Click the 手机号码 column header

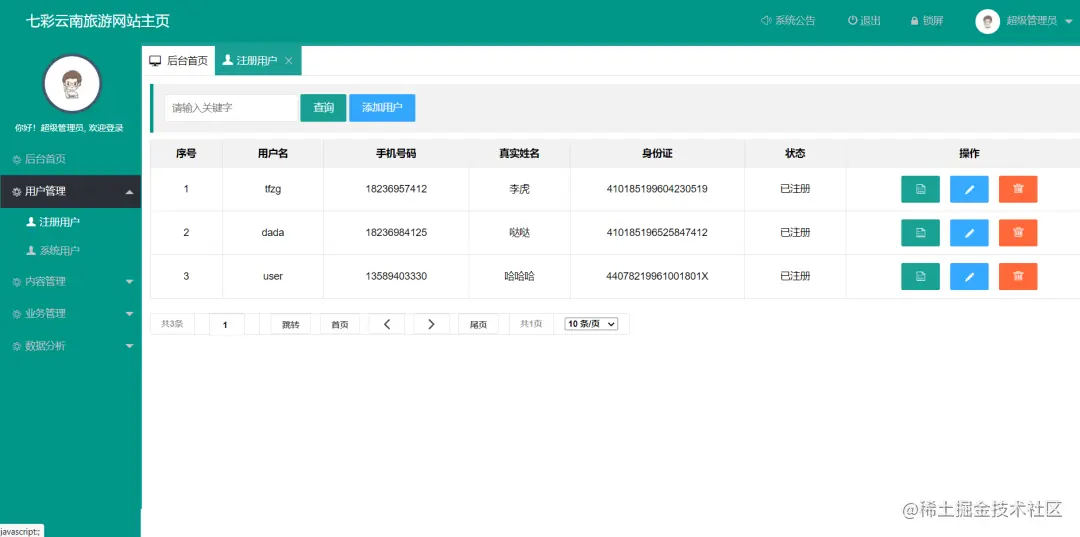[x=396, y=154]
